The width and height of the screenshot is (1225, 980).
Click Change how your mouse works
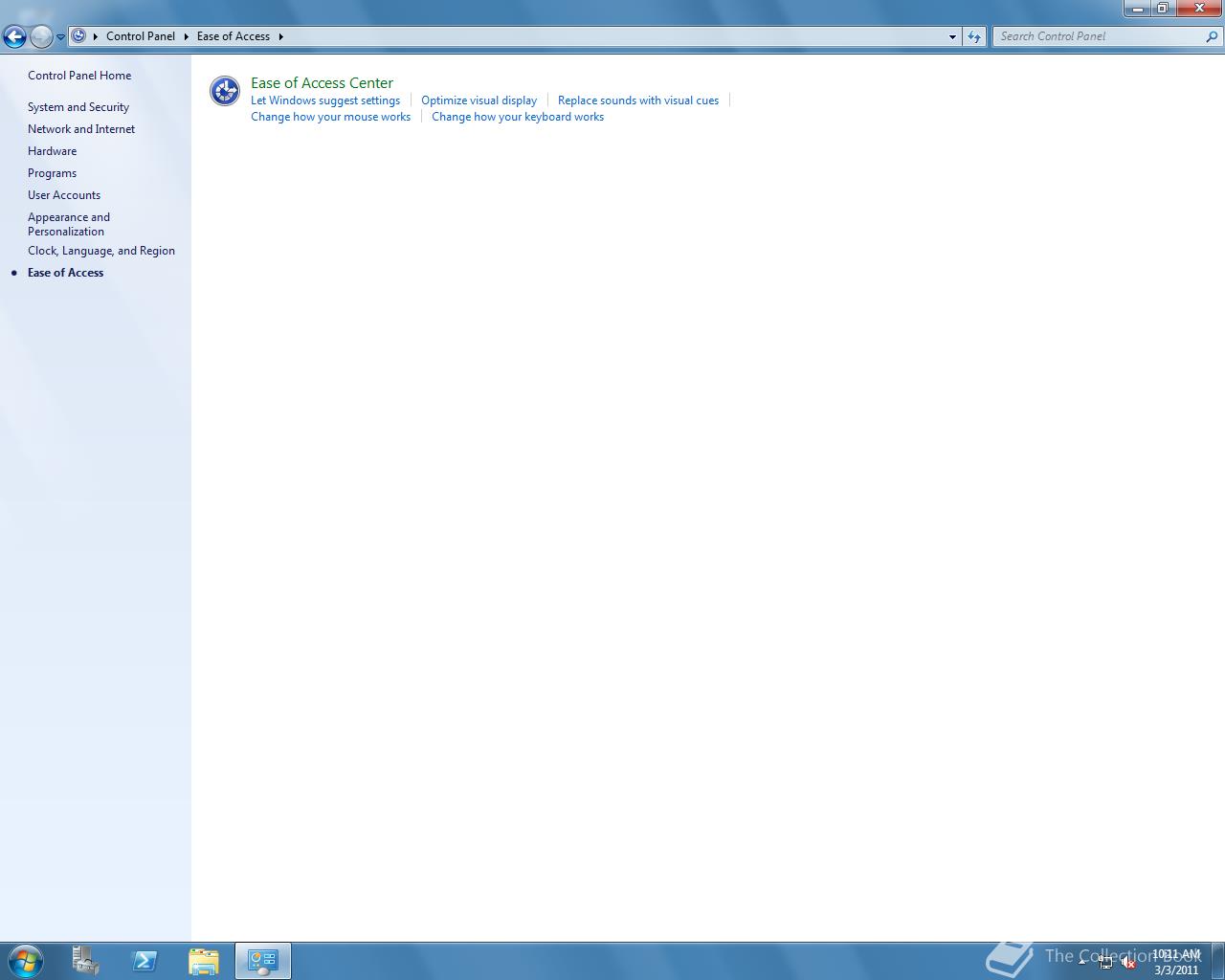(330, 117)
